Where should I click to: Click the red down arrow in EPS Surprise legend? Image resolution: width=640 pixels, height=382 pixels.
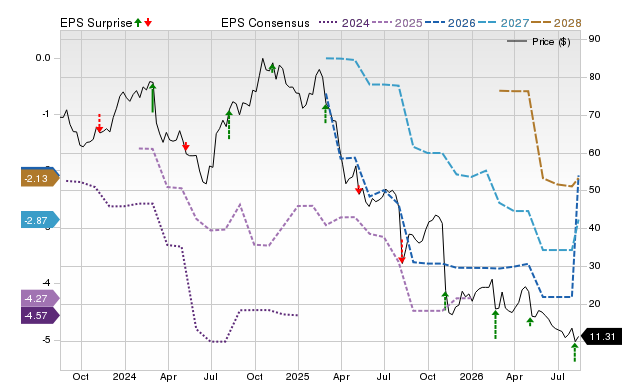(148, 23)
